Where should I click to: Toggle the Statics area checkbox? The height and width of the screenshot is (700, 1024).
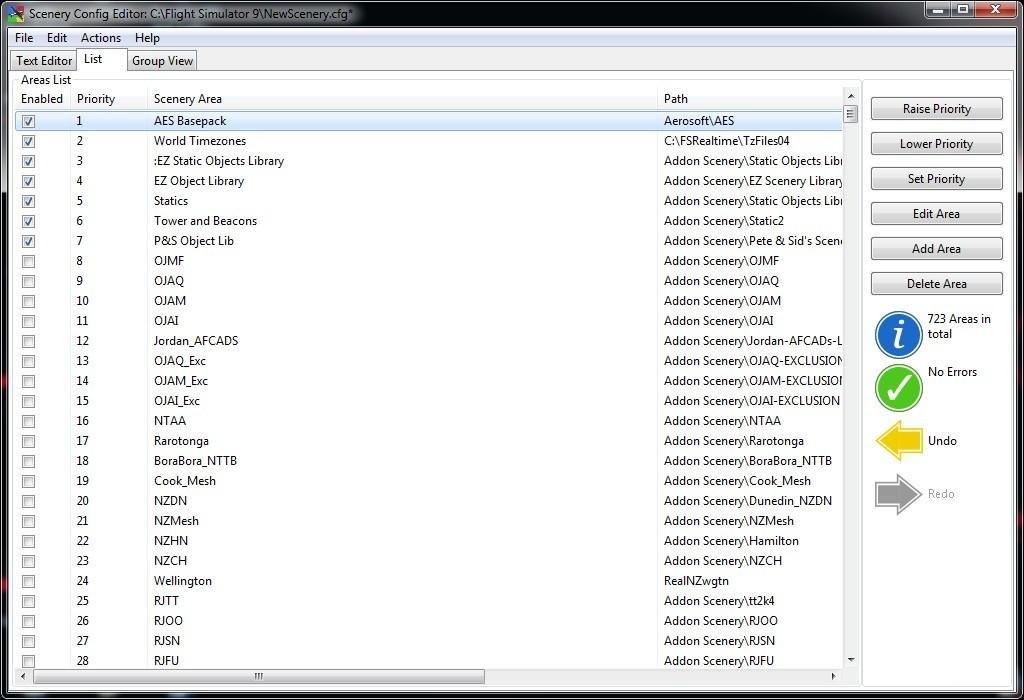(28, 201)
